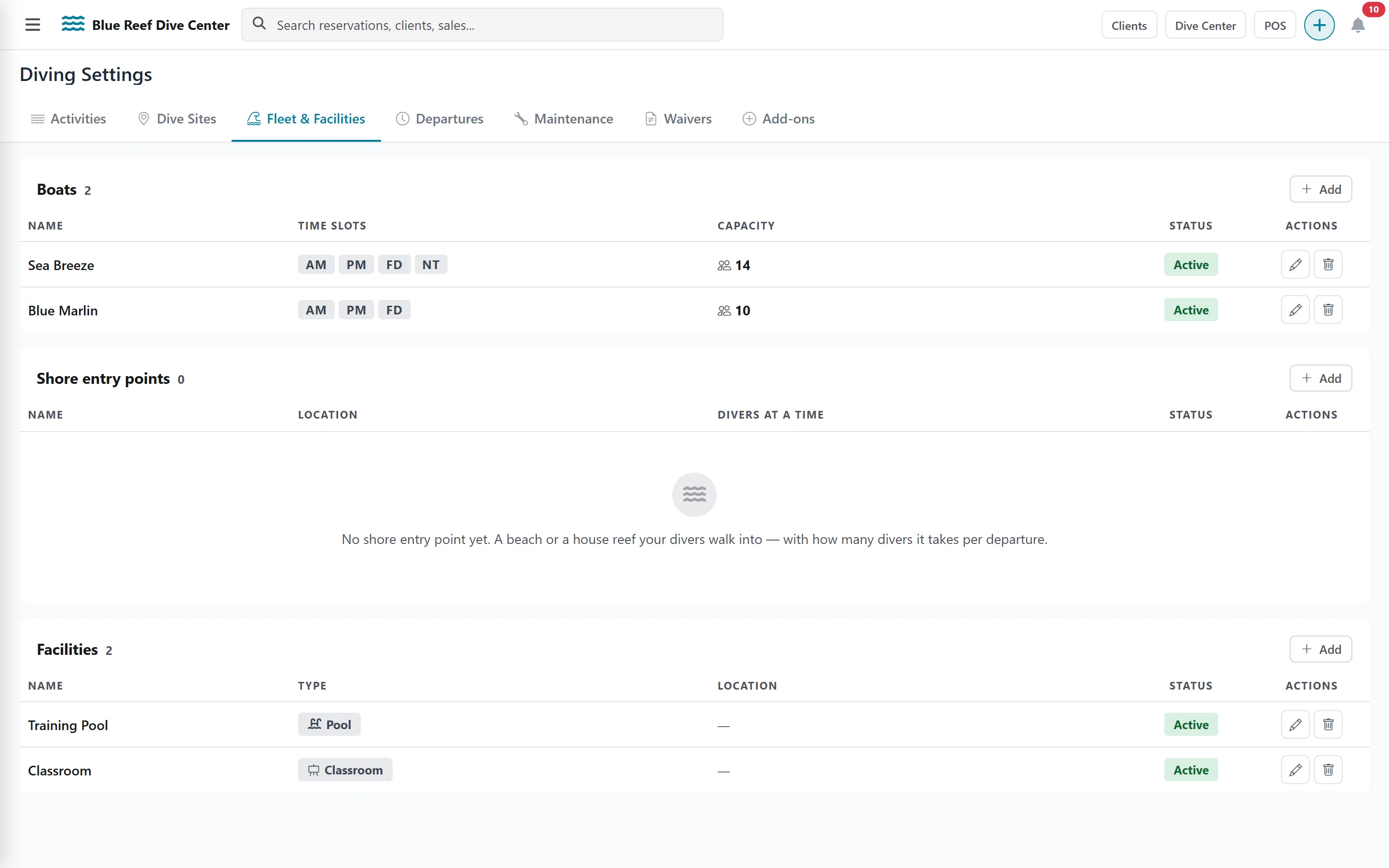
Task: Select the Training Pool name
Action: [x=68, y=725]
